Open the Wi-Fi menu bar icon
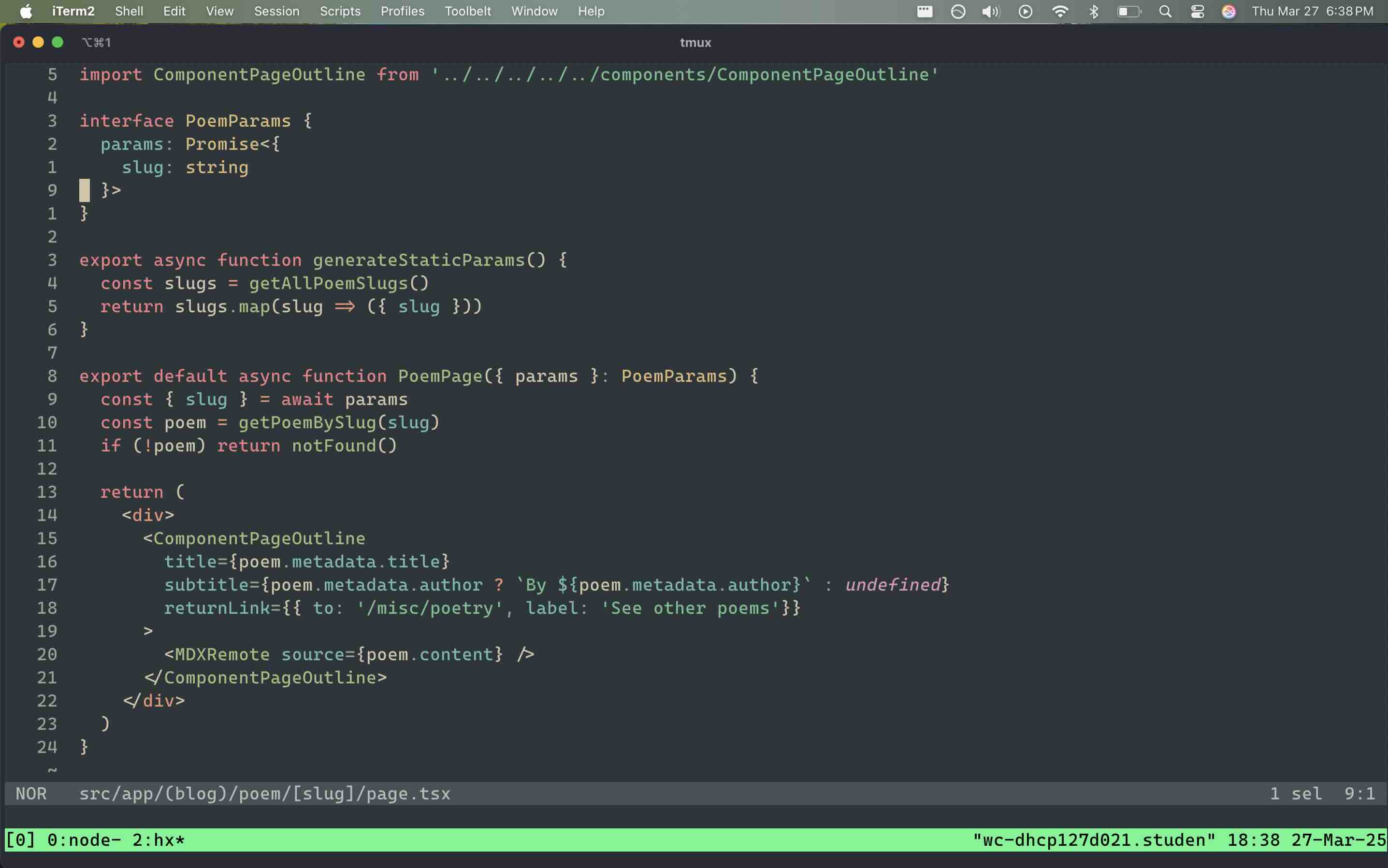This screenshot has height=868, width=1388. click(x=1060, y=12)
